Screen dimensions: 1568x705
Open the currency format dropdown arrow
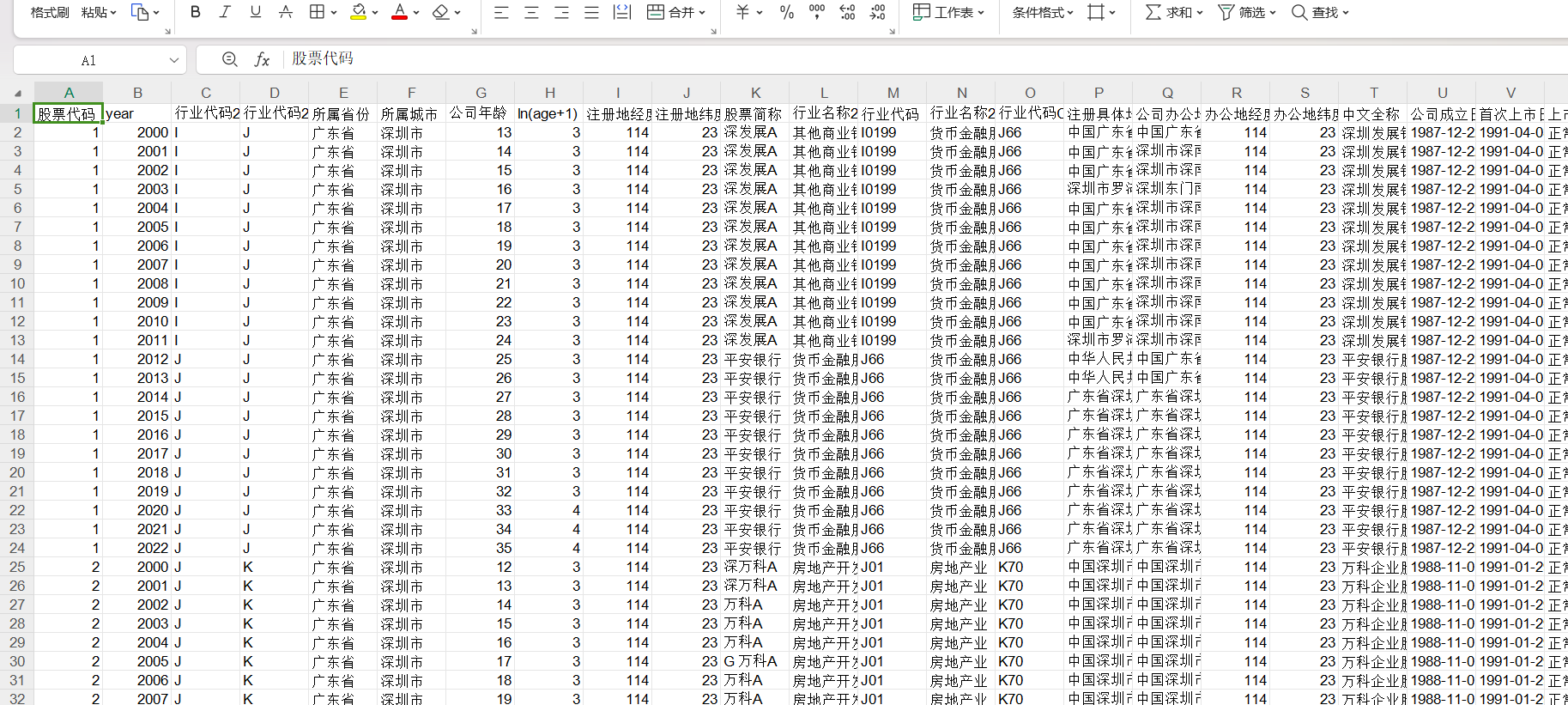(759, 13)
